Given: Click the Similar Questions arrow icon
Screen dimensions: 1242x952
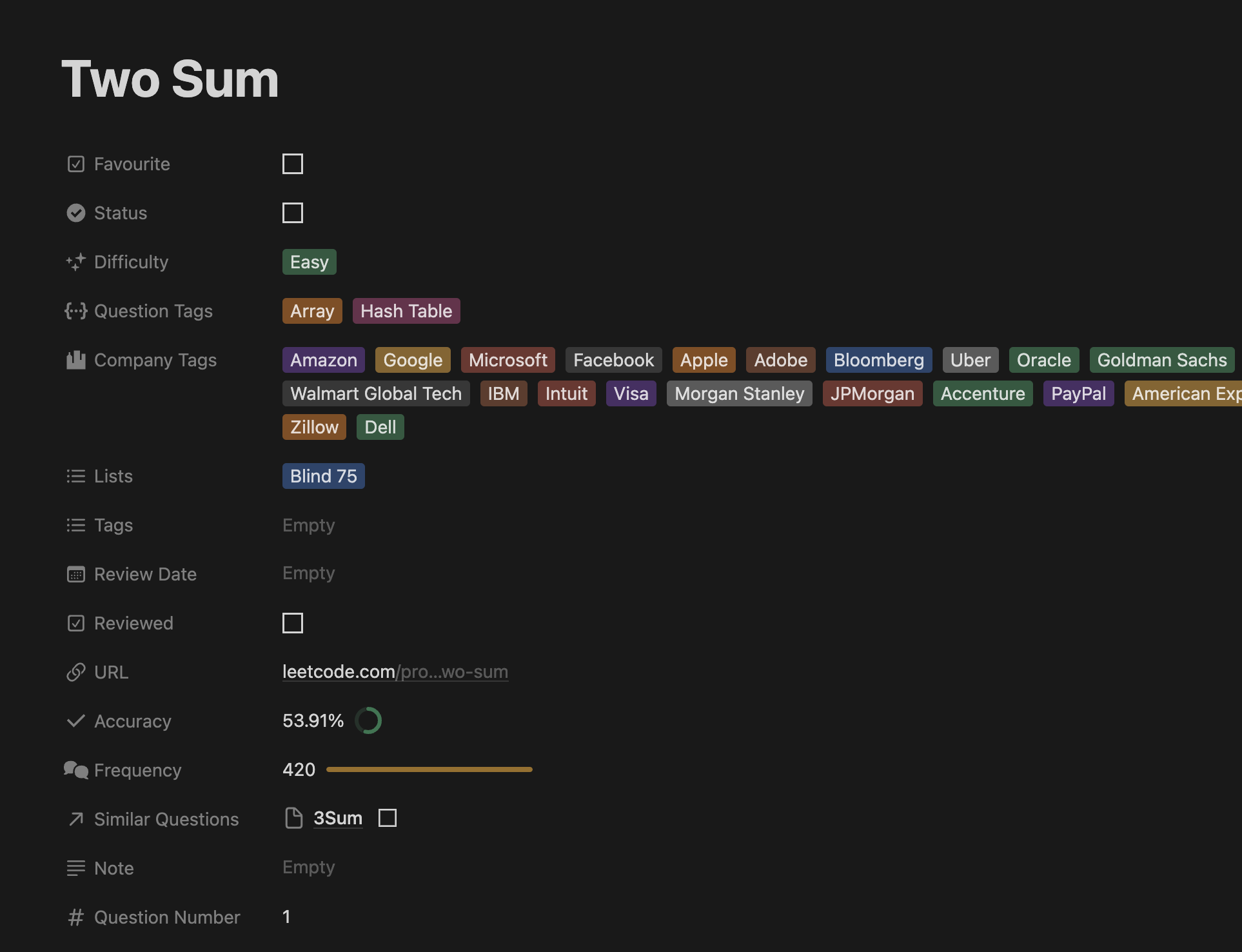Looking at the screenshot, I should (76, 819).
